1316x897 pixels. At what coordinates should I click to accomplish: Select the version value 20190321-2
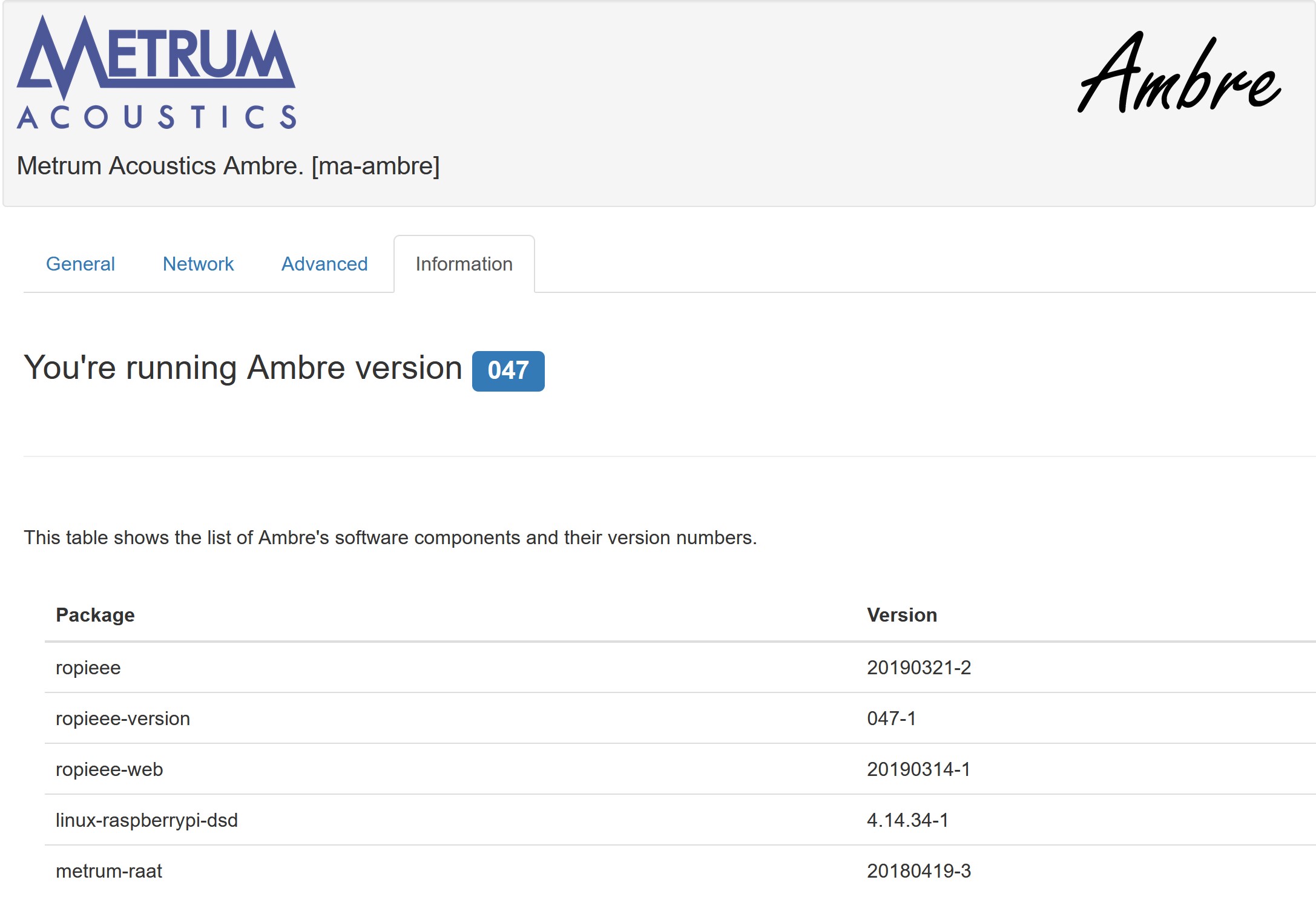tap(919, 668)
